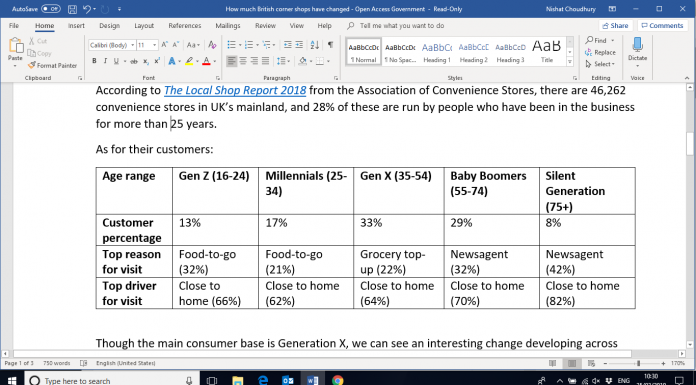Screen dimensions: 696x385
Task: Click the Format Painter tool
Action: click(x=52, y=65)
